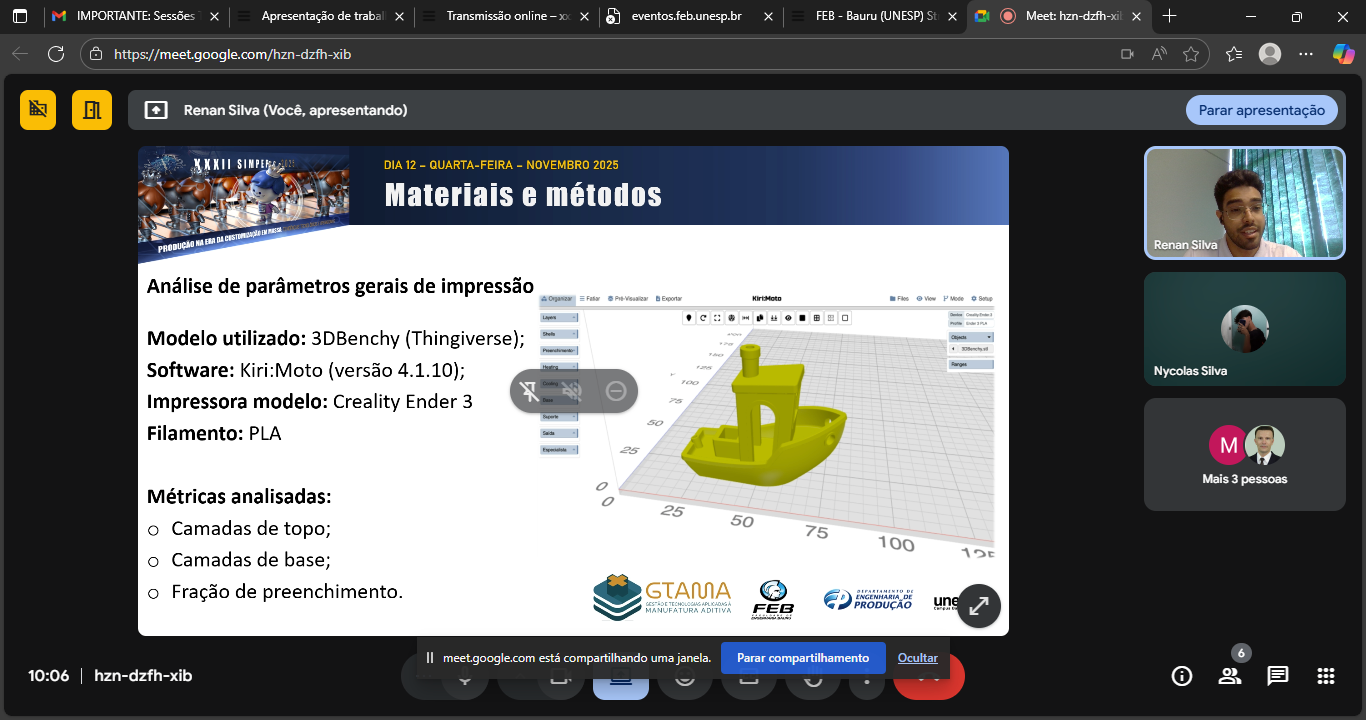Open the Objects dropdown in Kiri:Moto
Viewport: 1366px width, 720px height.
970,337
